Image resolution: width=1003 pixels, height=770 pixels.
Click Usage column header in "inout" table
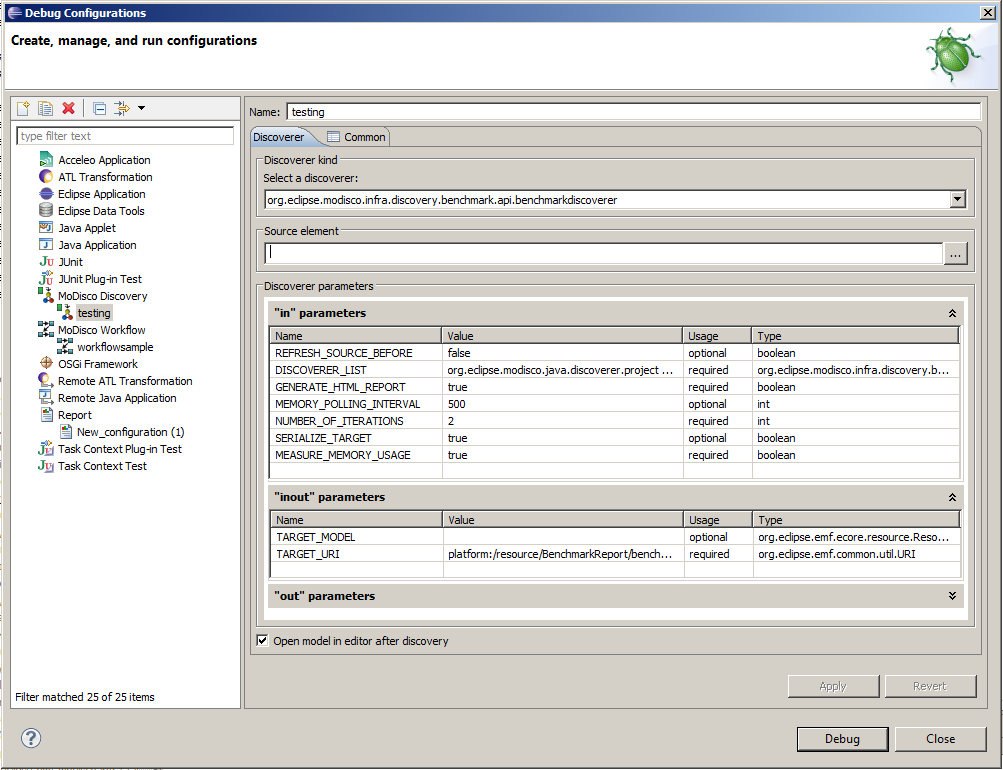coord(718,520)
